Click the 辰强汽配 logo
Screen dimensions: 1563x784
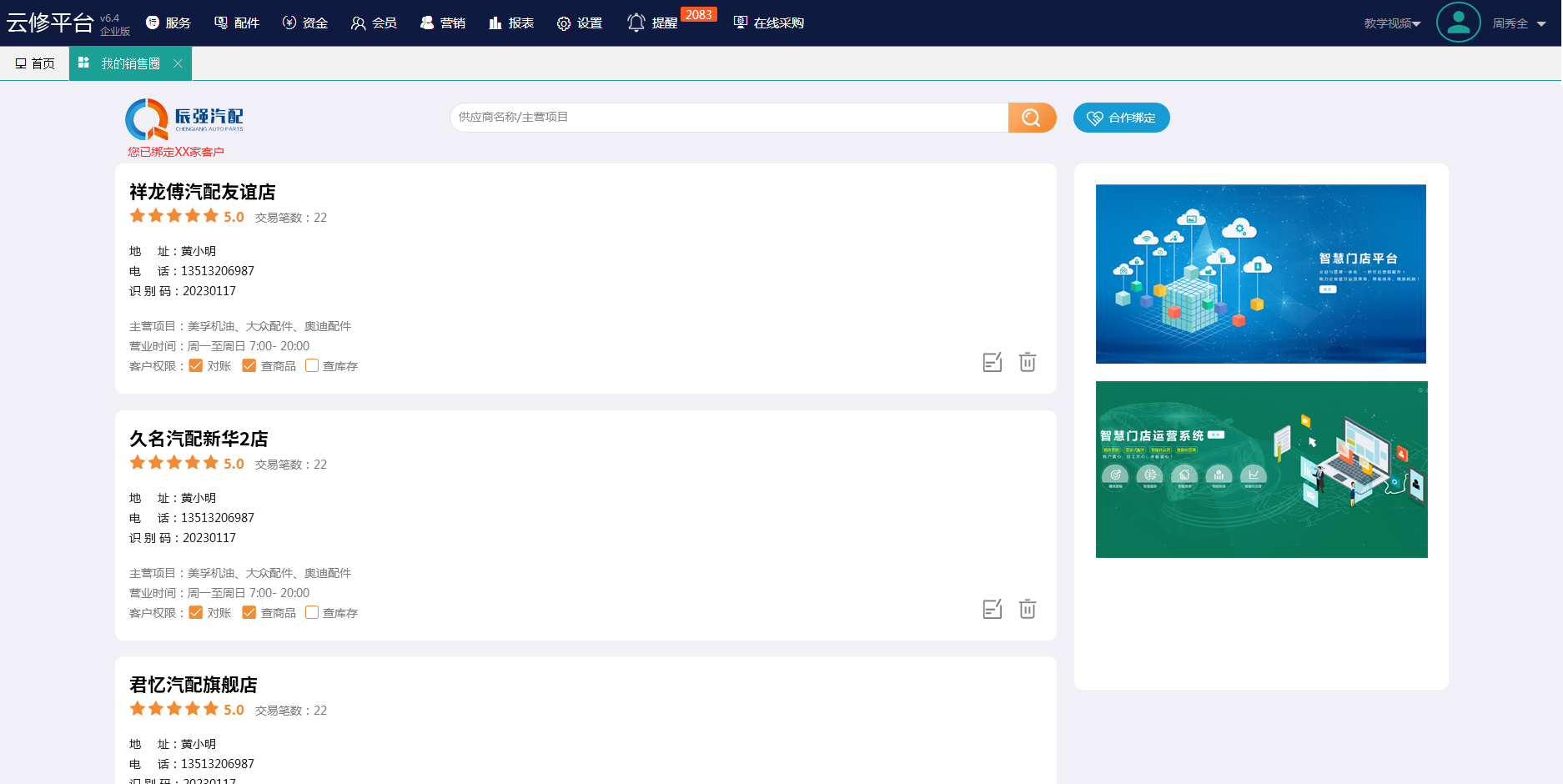tap(184, 119)
